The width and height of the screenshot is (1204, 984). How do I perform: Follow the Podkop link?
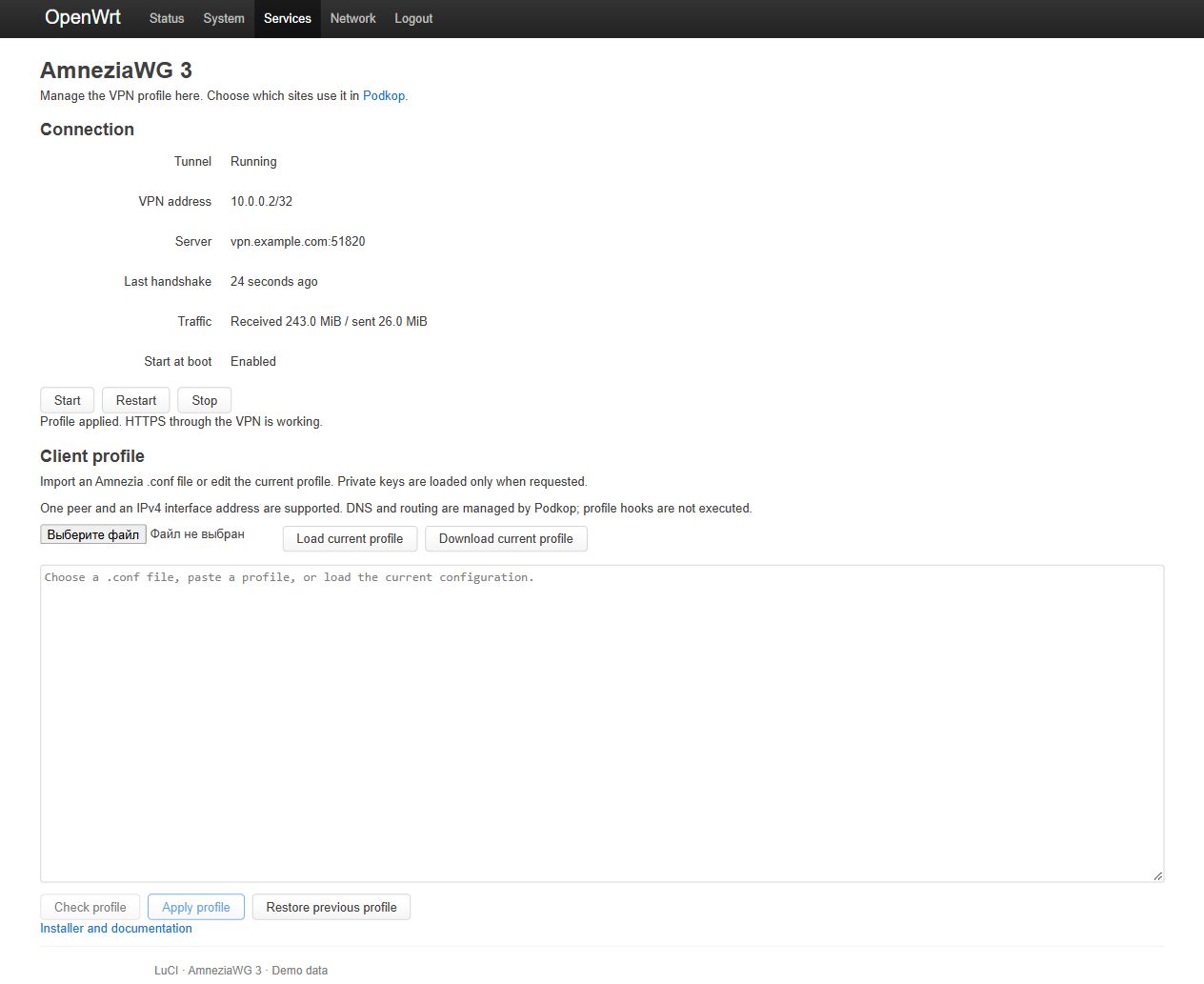point(384,95)
